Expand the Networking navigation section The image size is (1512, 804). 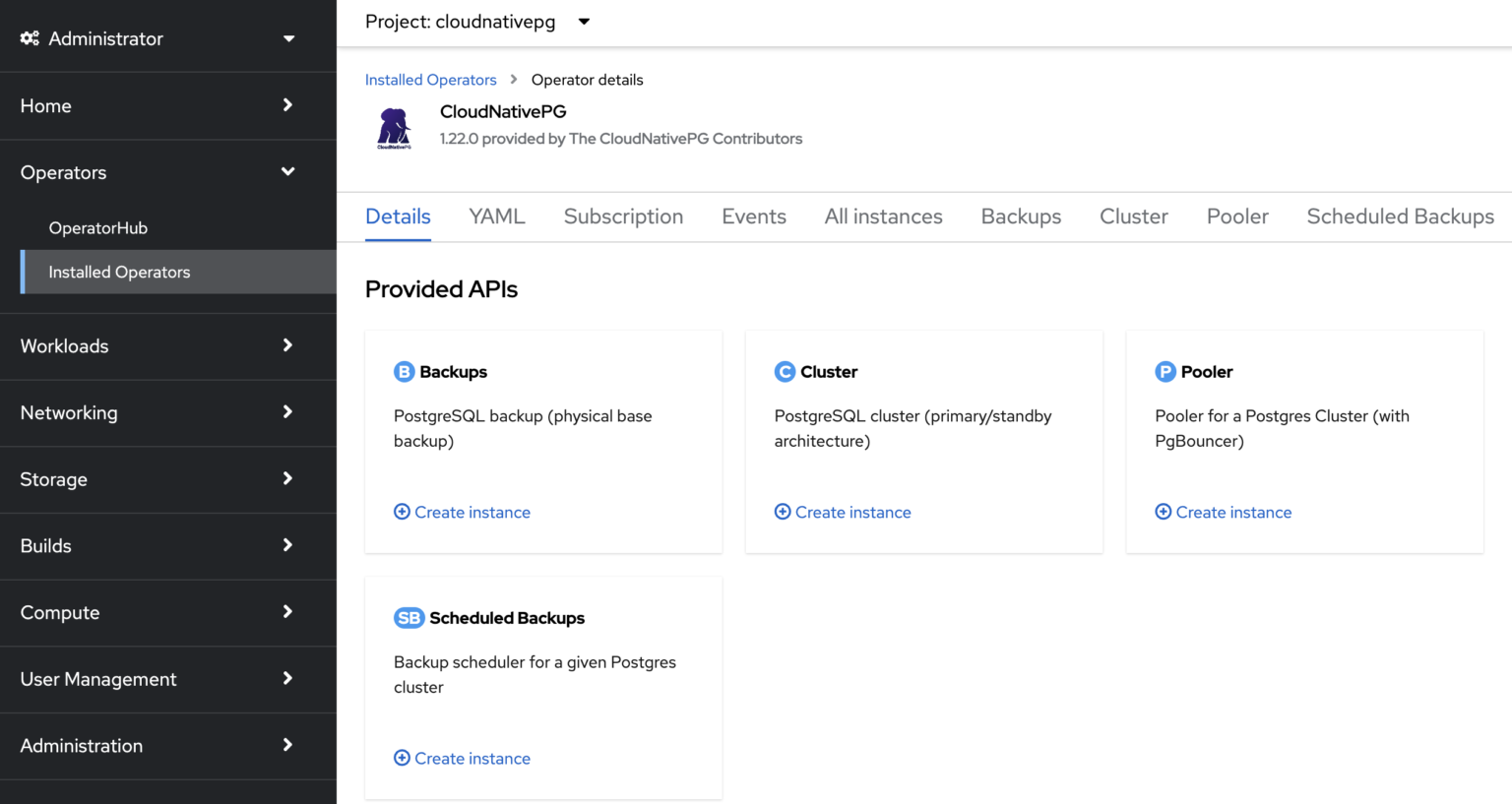point(157,413)
